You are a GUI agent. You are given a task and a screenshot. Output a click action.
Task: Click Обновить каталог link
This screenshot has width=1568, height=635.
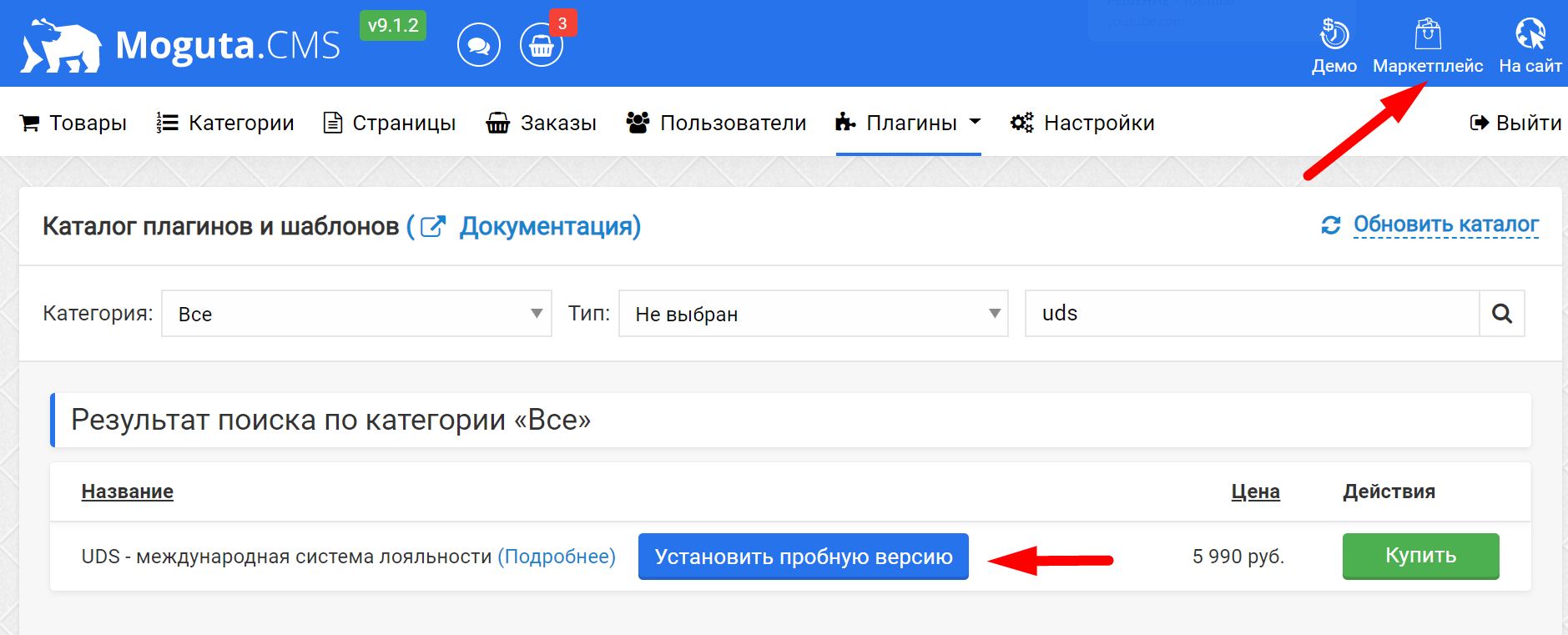[1446, 224]
